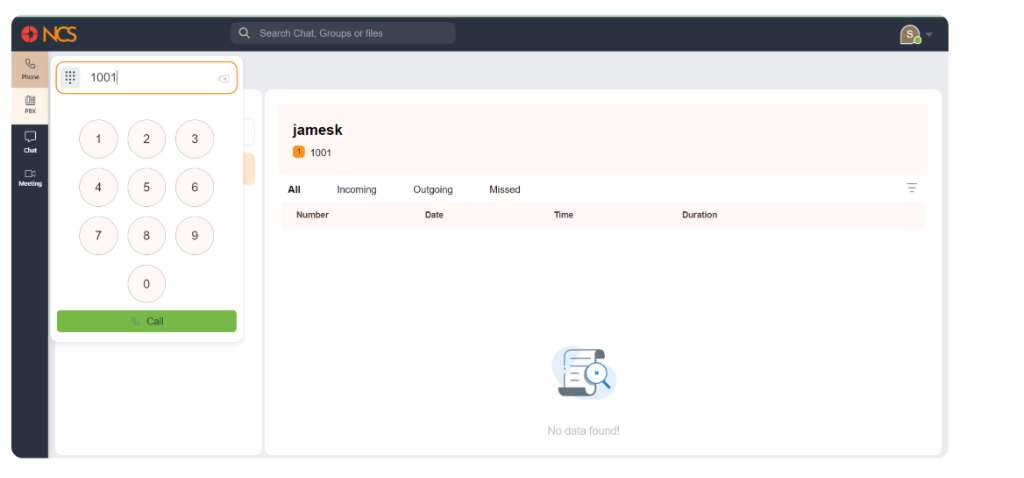Click the backspace icon in number field
This screenshot has height=478, width=1024.
[x=223, y=79]
